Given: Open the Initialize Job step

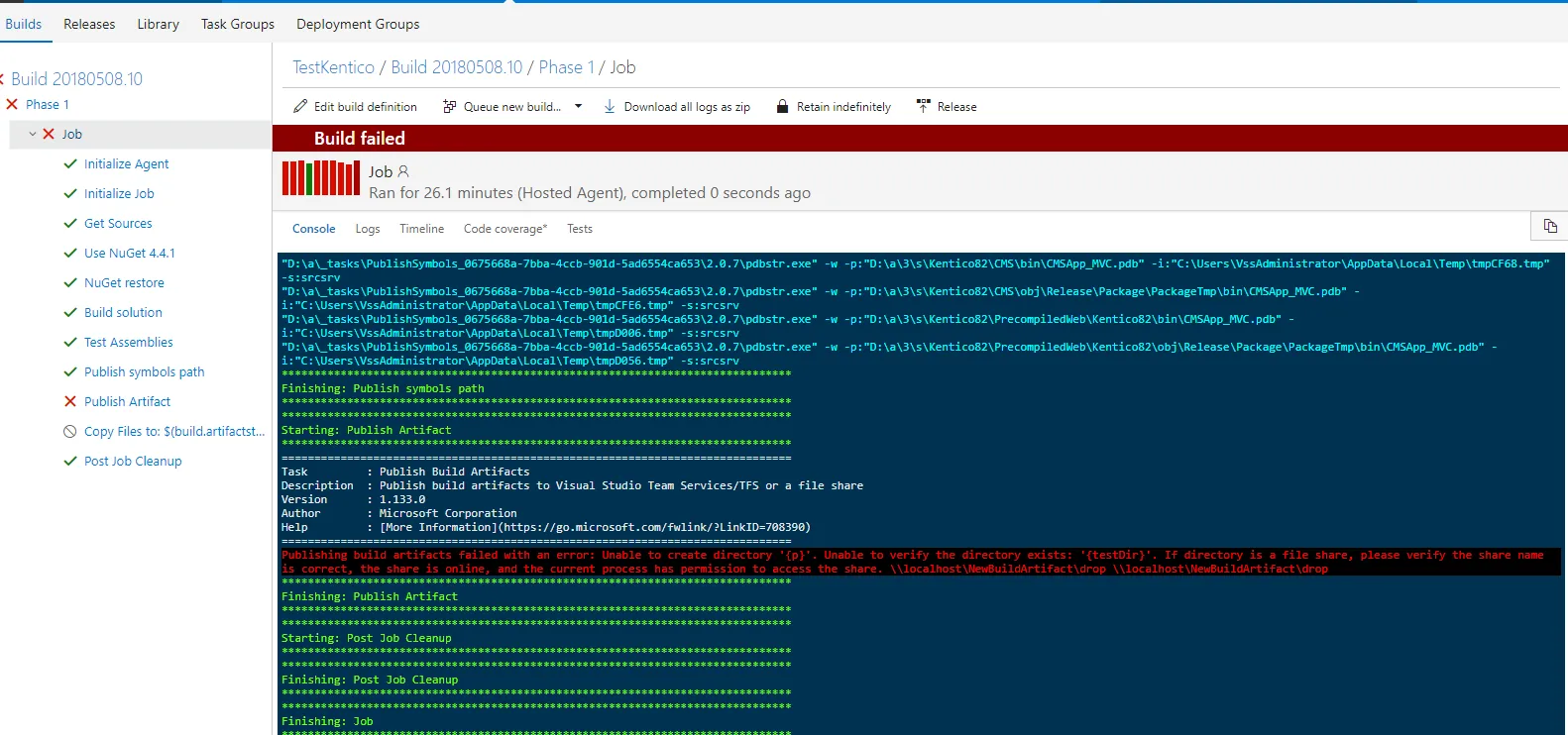Looking at the screenshot, I should coord(119,193).
